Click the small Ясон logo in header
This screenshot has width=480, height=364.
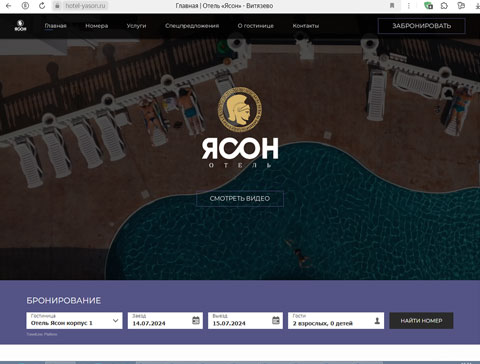coord(20,26)
